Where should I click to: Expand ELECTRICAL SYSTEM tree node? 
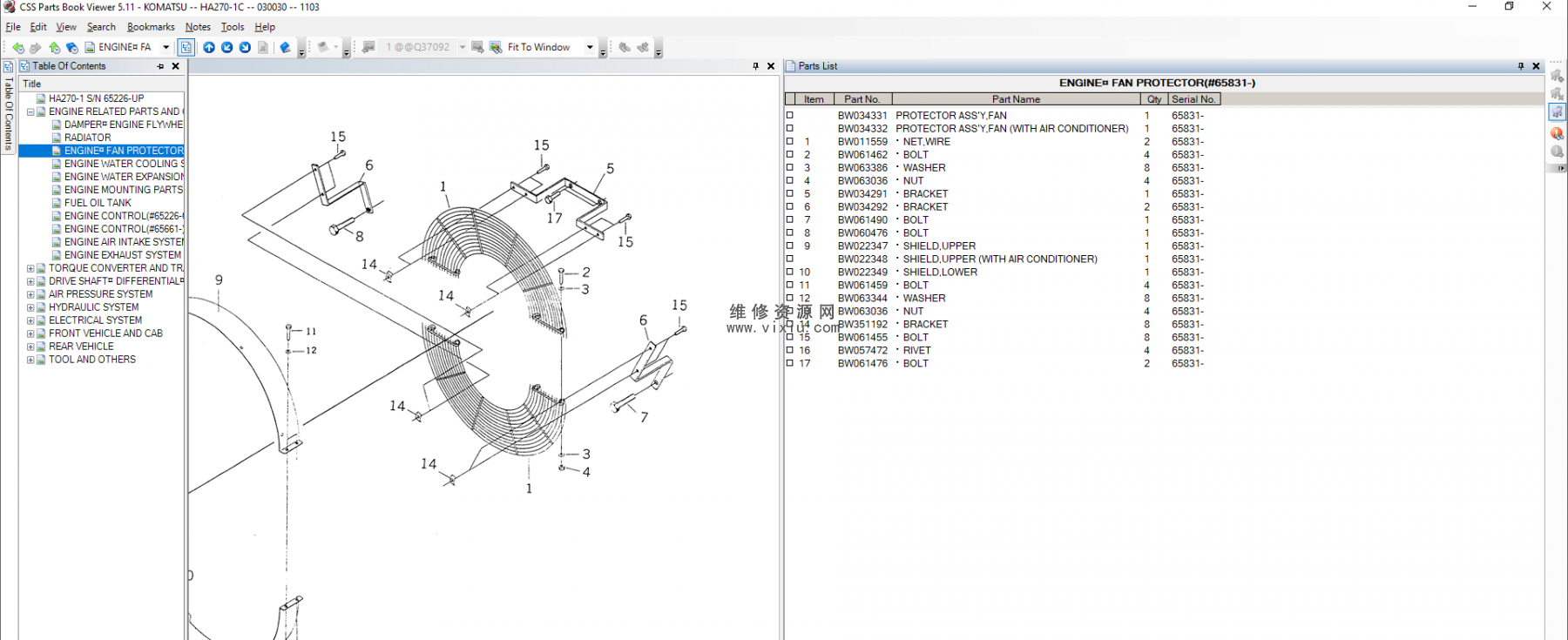pyautogui.click(x=30, y=320)
